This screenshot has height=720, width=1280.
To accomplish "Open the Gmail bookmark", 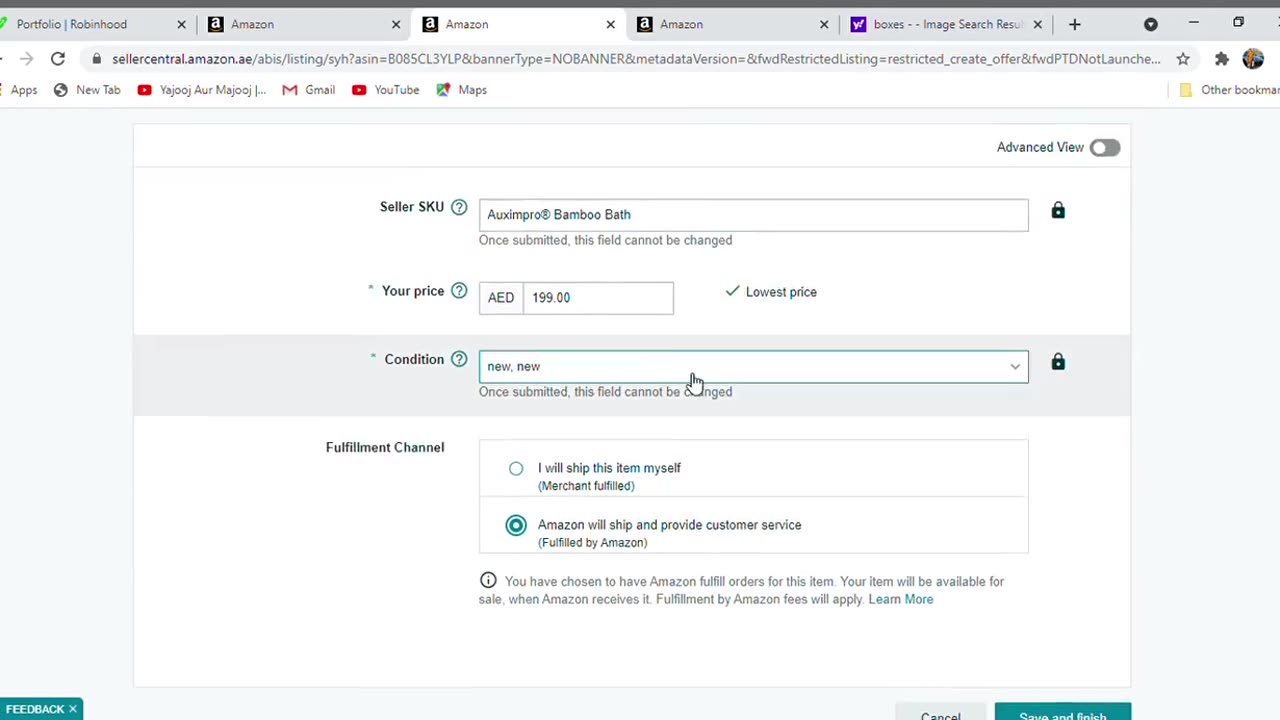I will [x=309, y=90].
